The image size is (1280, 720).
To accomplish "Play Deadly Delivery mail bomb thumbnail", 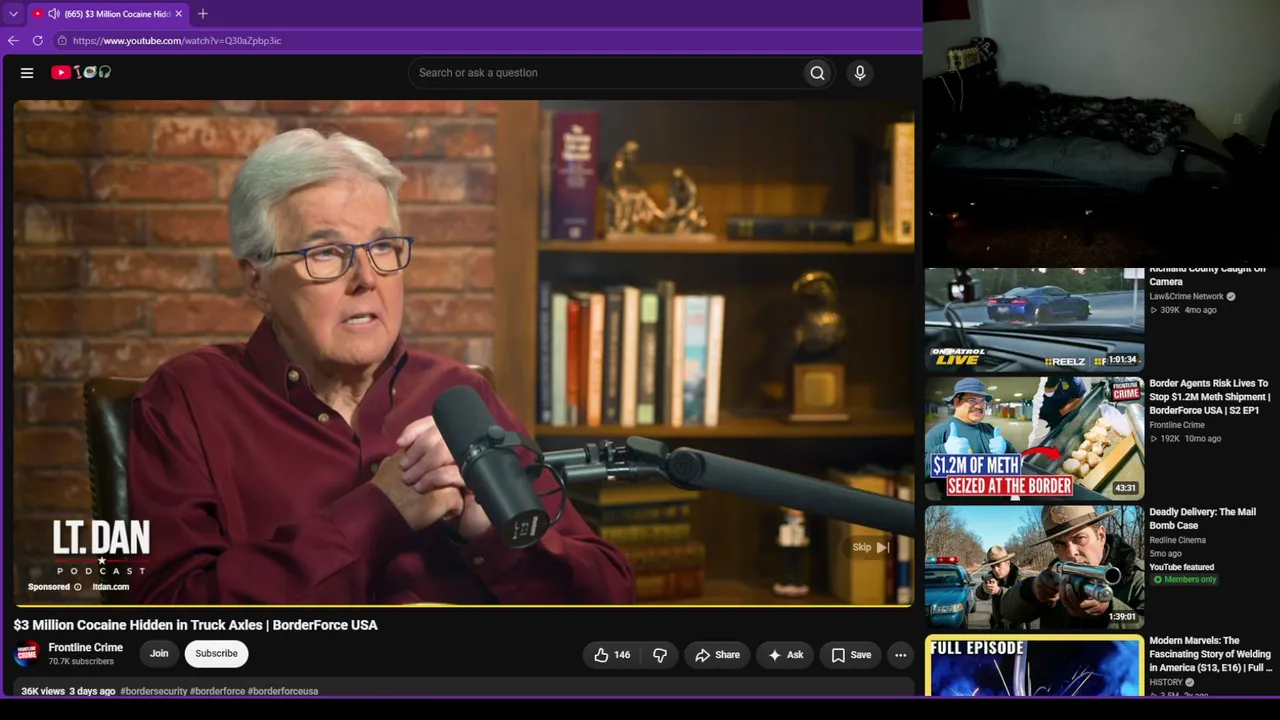I will click(1034, 567).
